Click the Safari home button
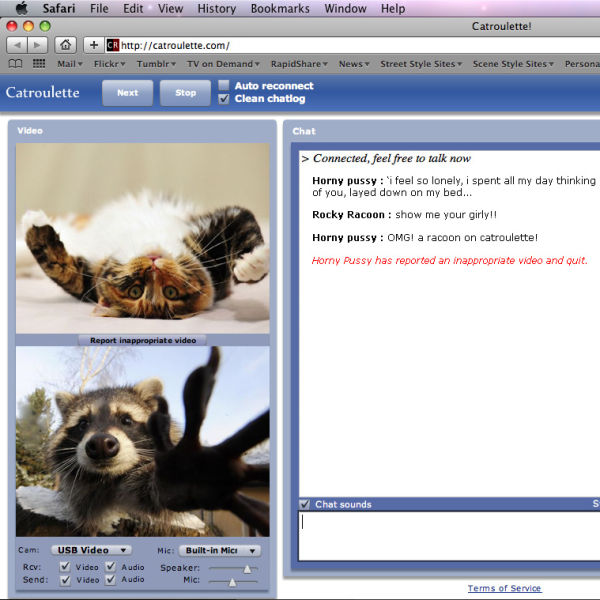The height and width of the screenshot is (600, 600). pyautogui.click(x=65, y=45)
